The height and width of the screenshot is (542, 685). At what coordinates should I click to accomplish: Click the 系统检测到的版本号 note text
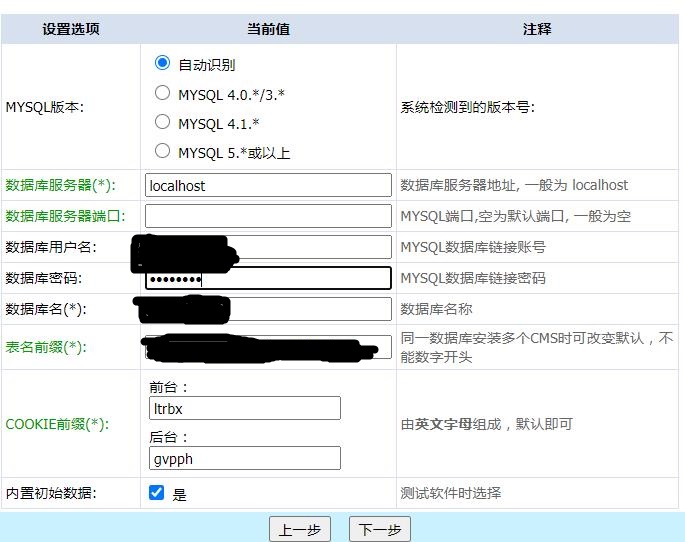[x=467, y=107]
